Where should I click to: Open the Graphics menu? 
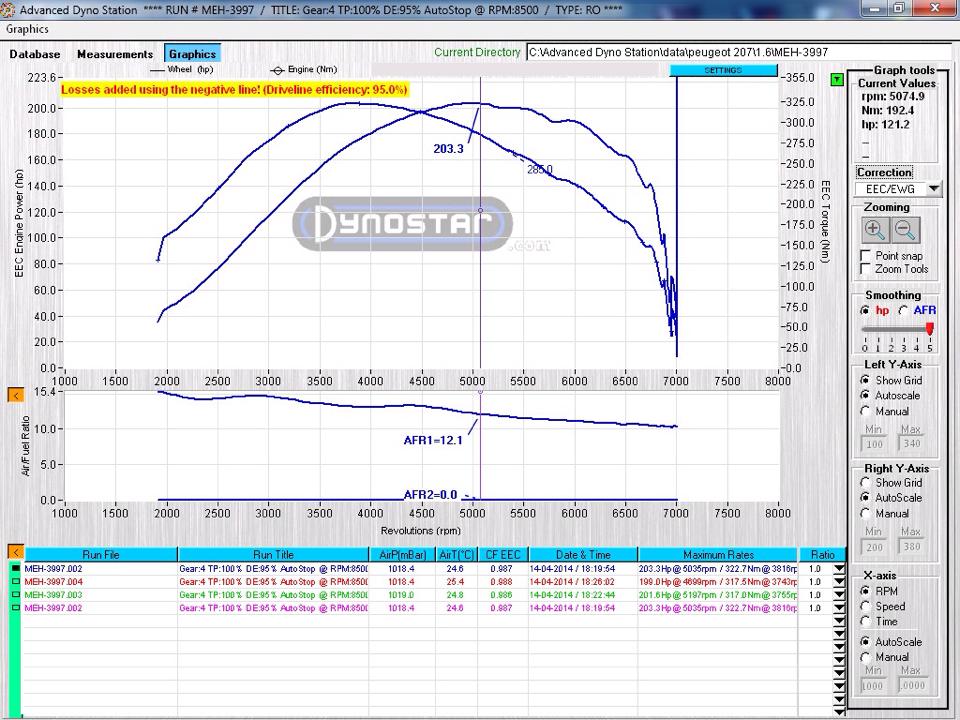27,29
